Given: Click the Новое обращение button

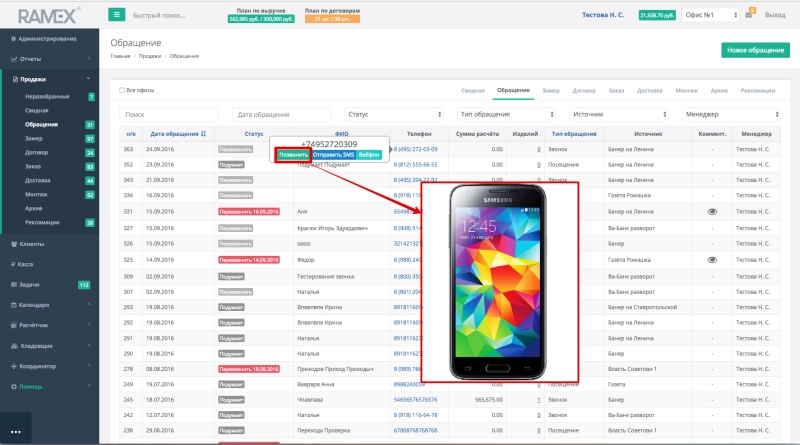Looking at the screenshot, I should point(755,50).
